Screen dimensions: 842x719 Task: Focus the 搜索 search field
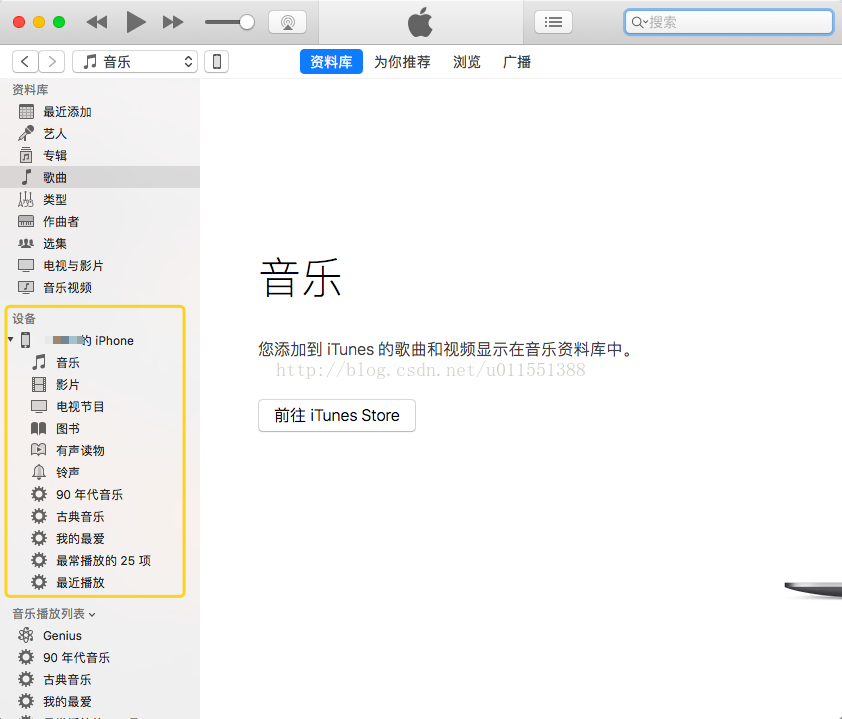point(729,22)
